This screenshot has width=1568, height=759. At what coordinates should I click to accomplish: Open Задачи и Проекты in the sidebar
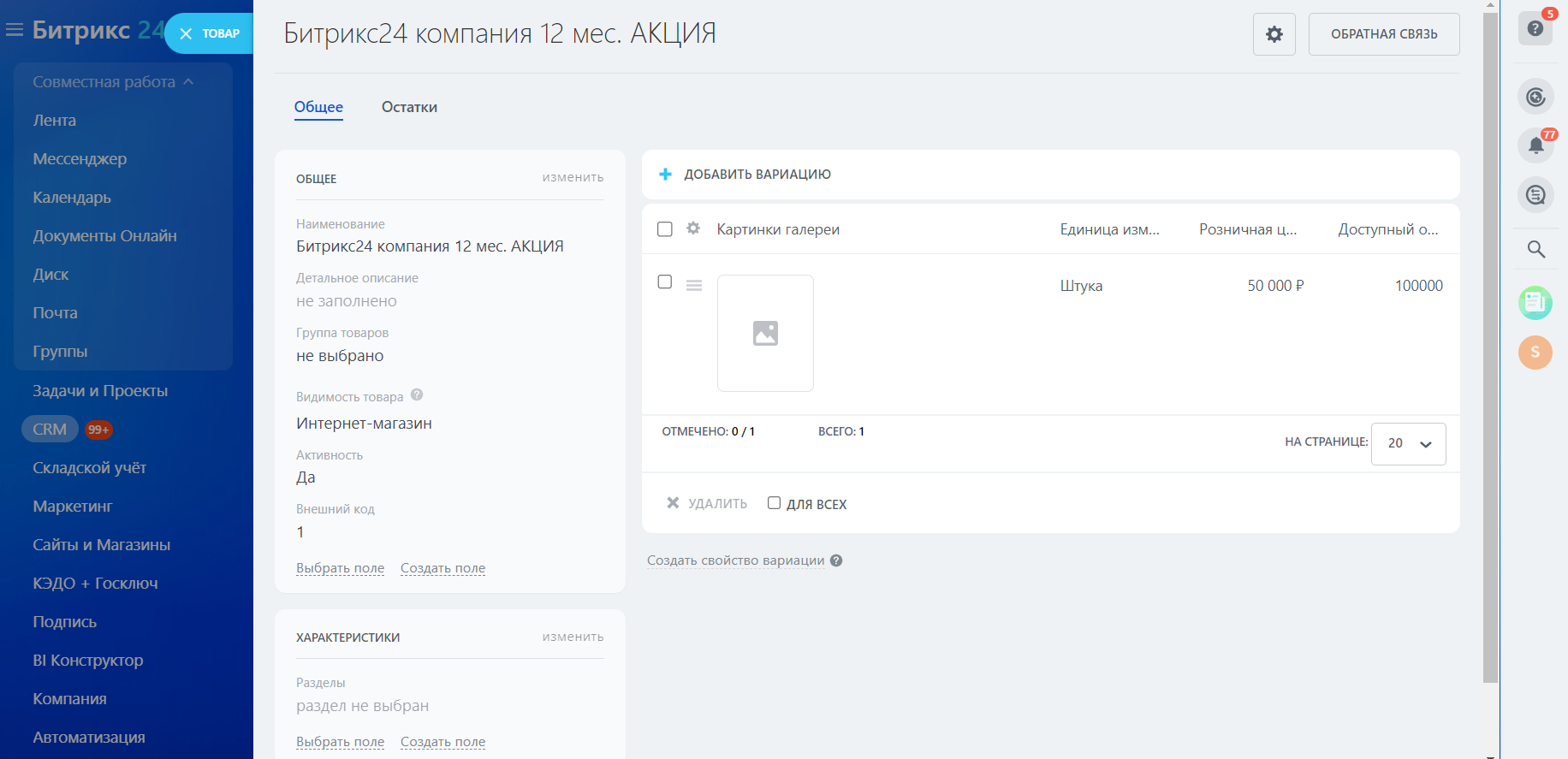coord(100,391)
